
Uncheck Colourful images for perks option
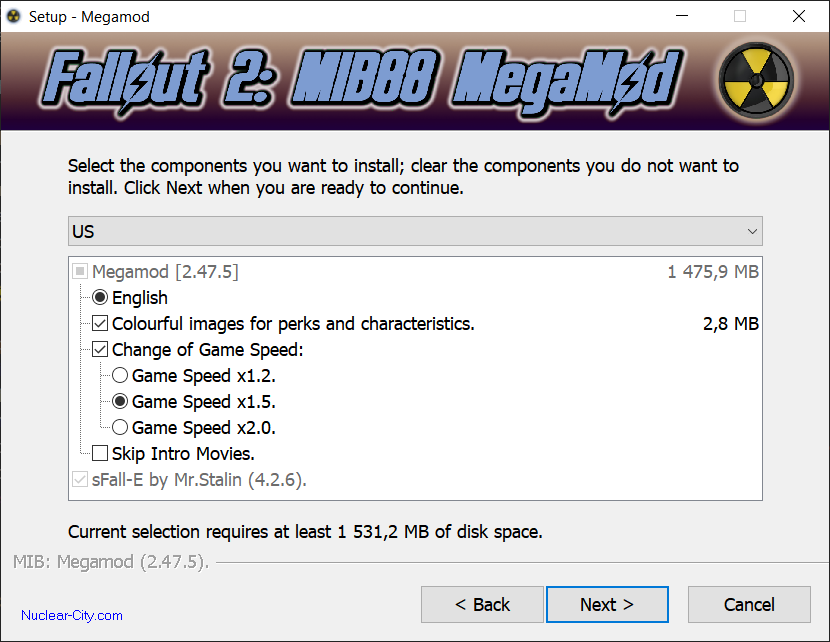tap(100, 323)
